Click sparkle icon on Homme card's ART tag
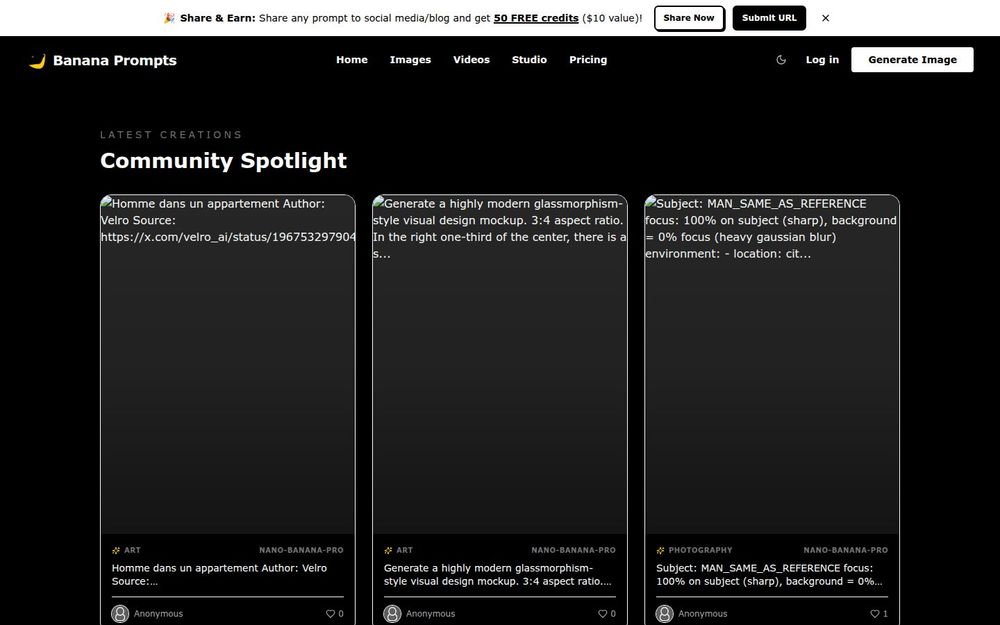The height and width of the screenshot is (625, 1000). pos(116,550)
